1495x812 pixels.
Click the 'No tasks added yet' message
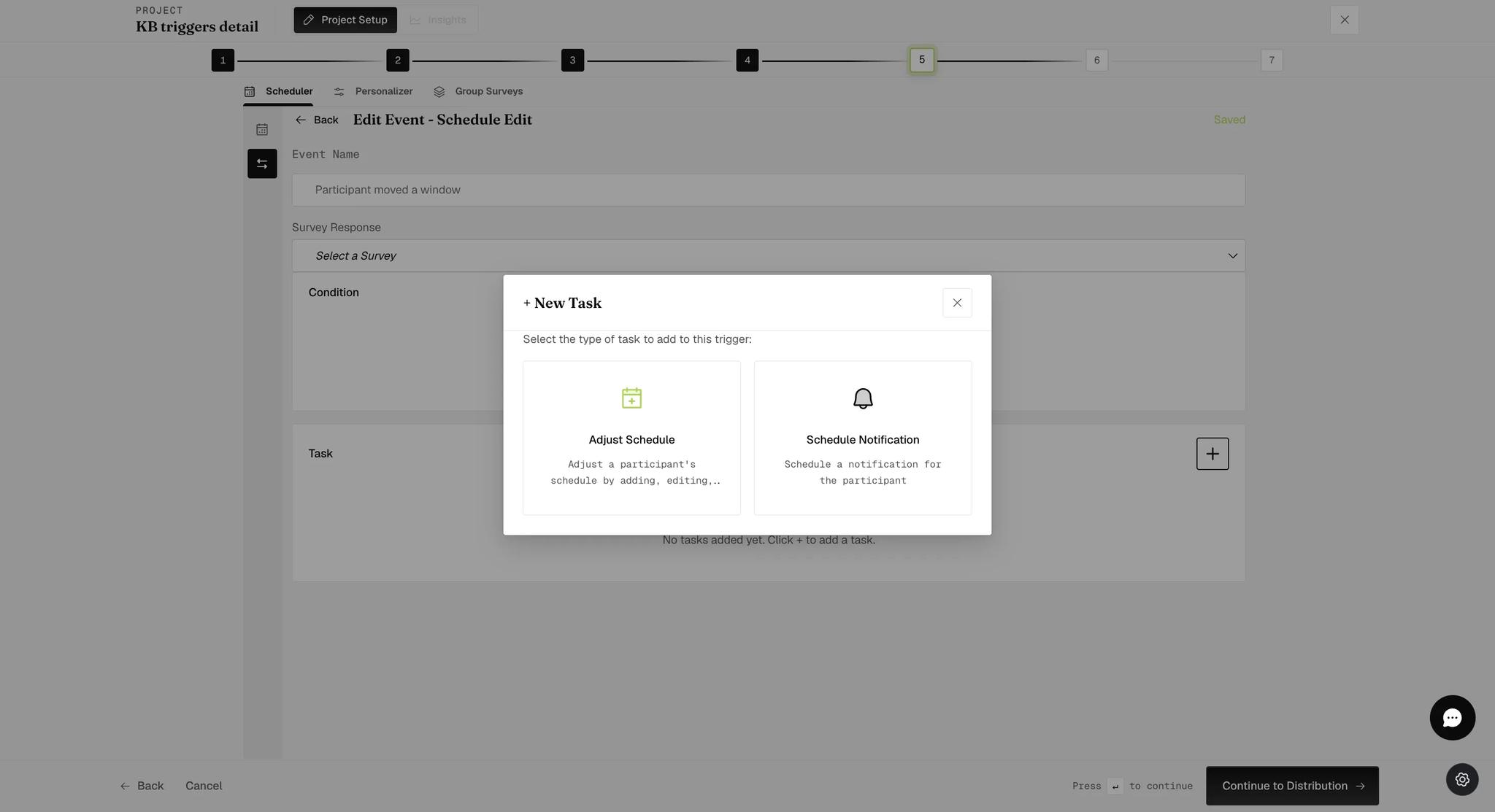pyautogui.click(x=769, y=540)
